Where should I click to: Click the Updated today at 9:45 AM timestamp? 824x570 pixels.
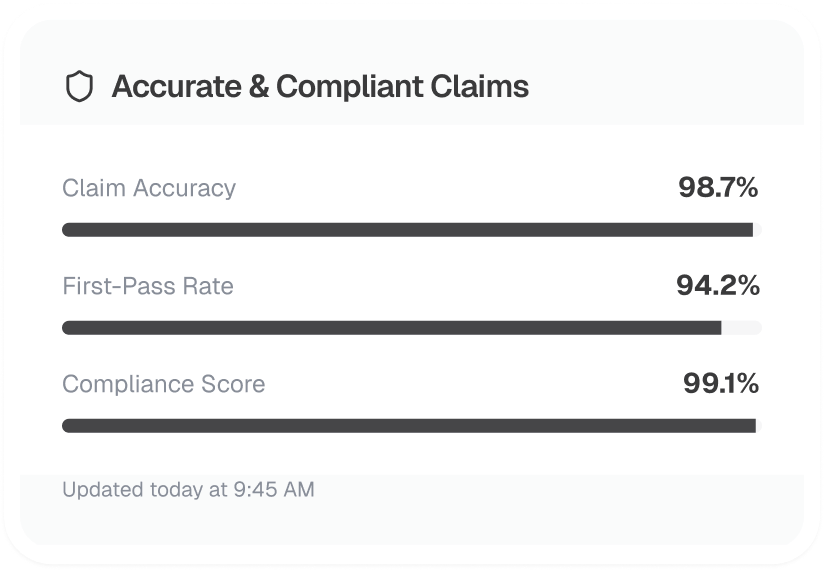pyautogui.click(x=188, y=490)
